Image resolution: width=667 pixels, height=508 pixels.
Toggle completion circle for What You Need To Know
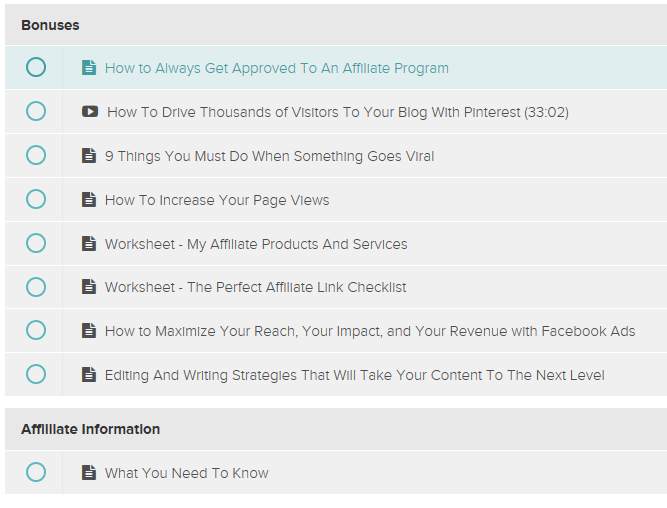(36, 473)
